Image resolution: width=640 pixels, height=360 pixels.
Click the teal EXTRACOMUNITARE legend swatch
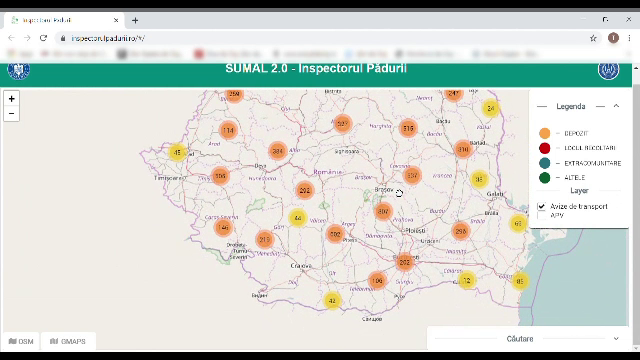[544, 163]
